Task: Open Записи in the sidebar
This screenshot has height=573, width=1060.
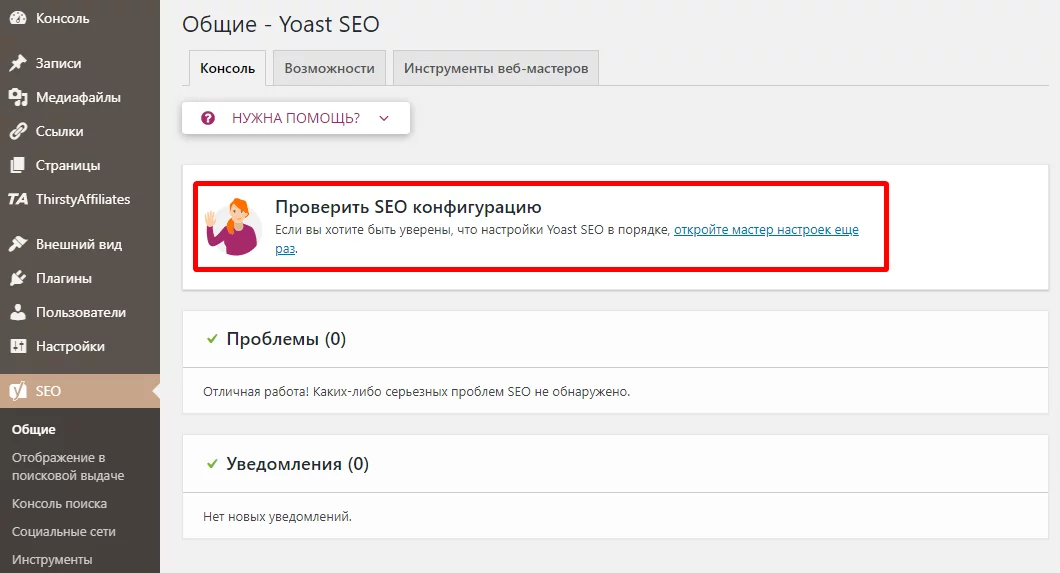Action: point(80,63)
